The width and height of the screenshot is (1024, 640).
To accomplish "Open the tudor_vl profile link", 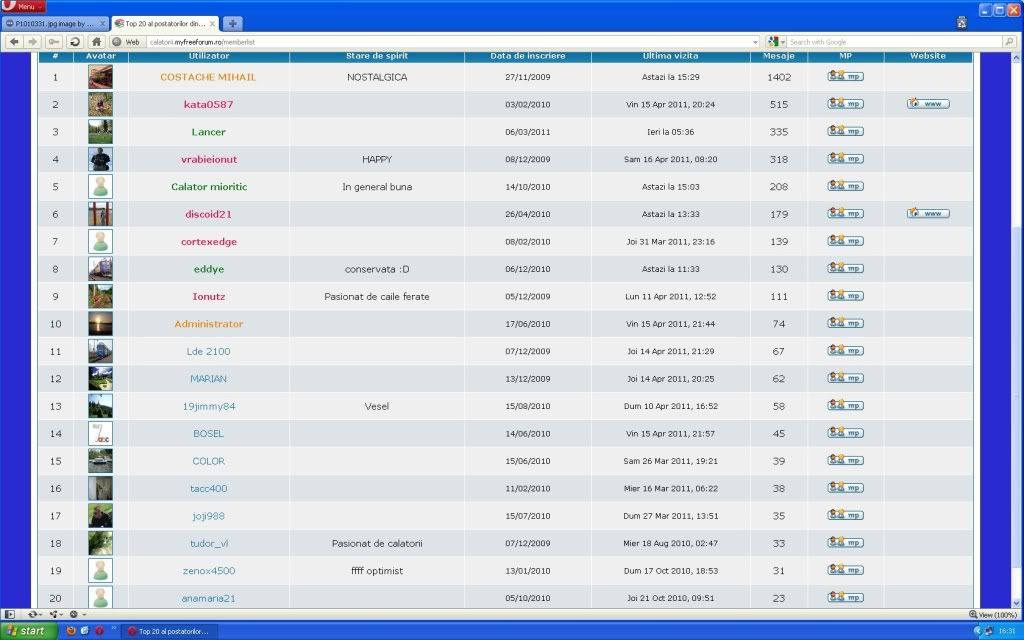I will click(209, 543).
